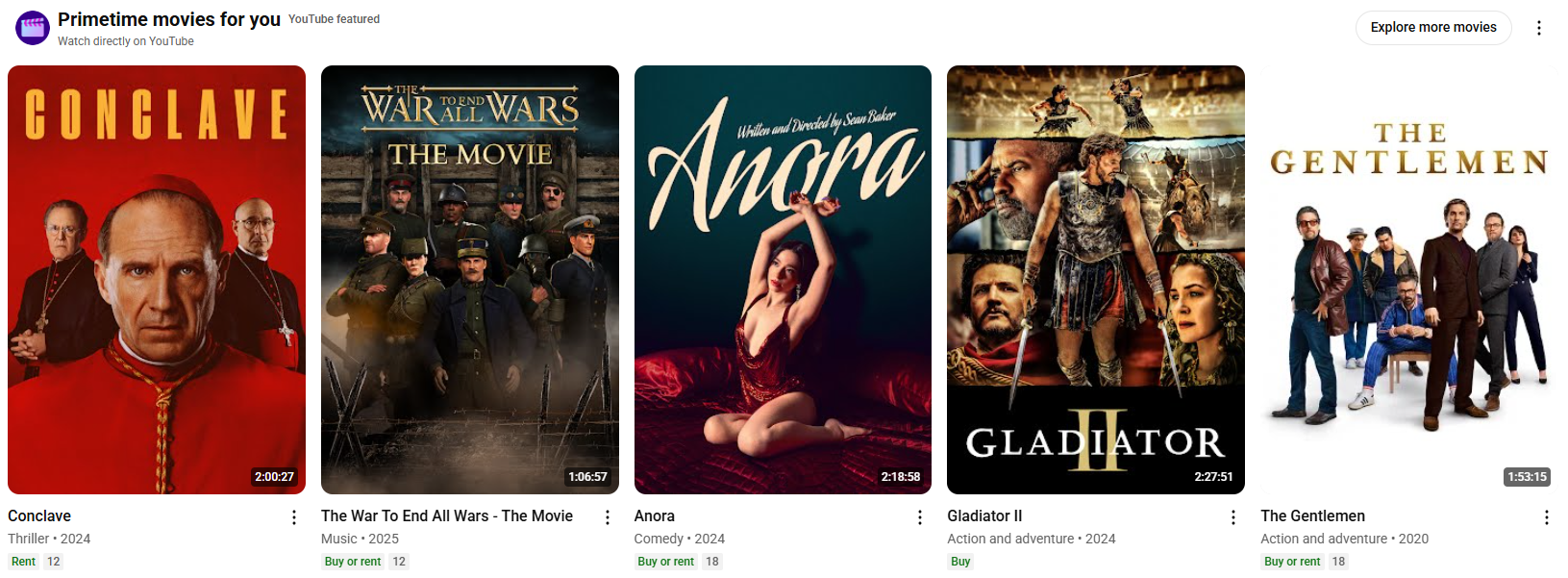Screen dimensions: 1568x578
Task: Open the Gladiator II poster thumbnail
Action: point(1096,280)
